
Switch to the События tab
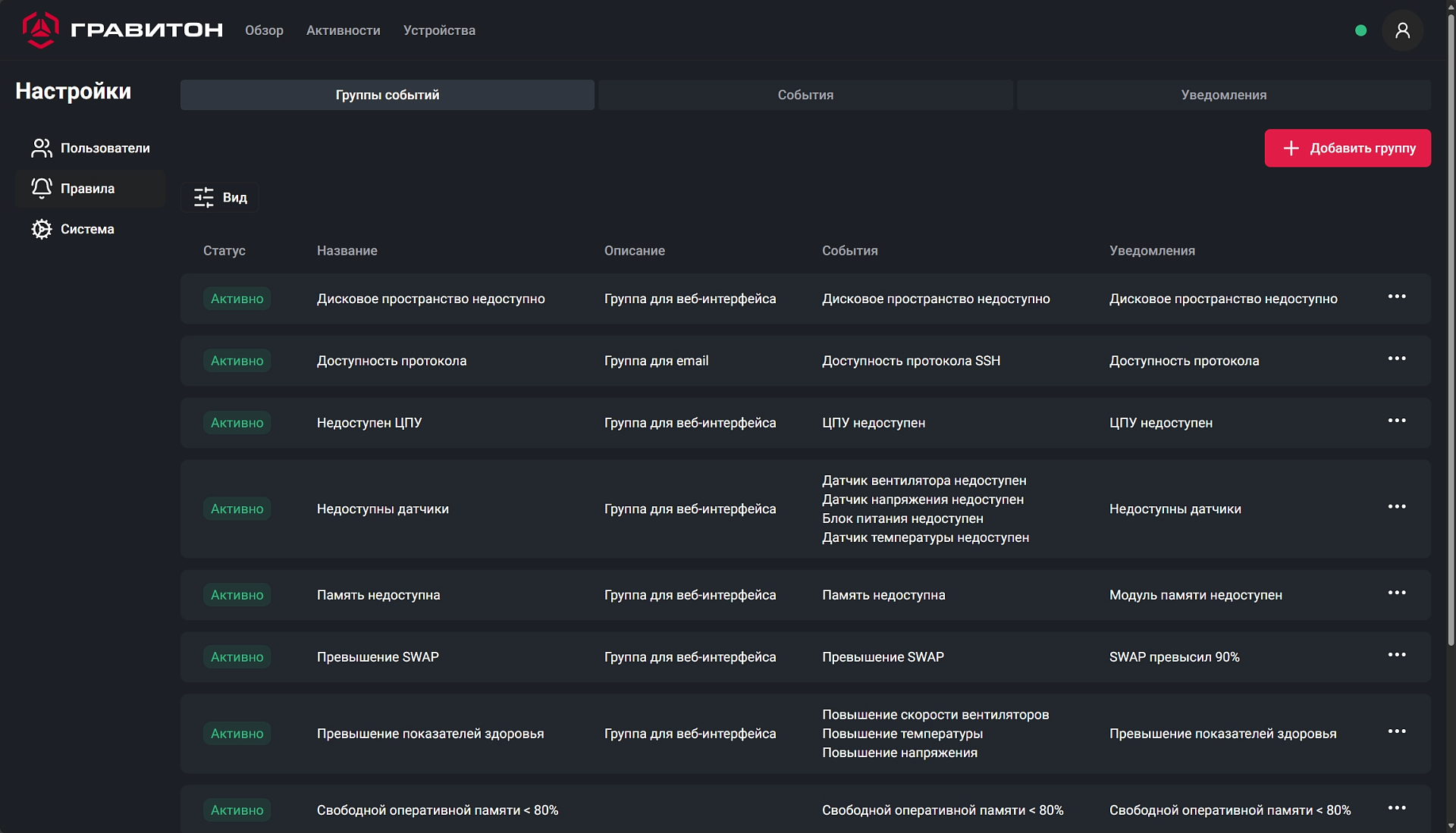coord(805,95)
